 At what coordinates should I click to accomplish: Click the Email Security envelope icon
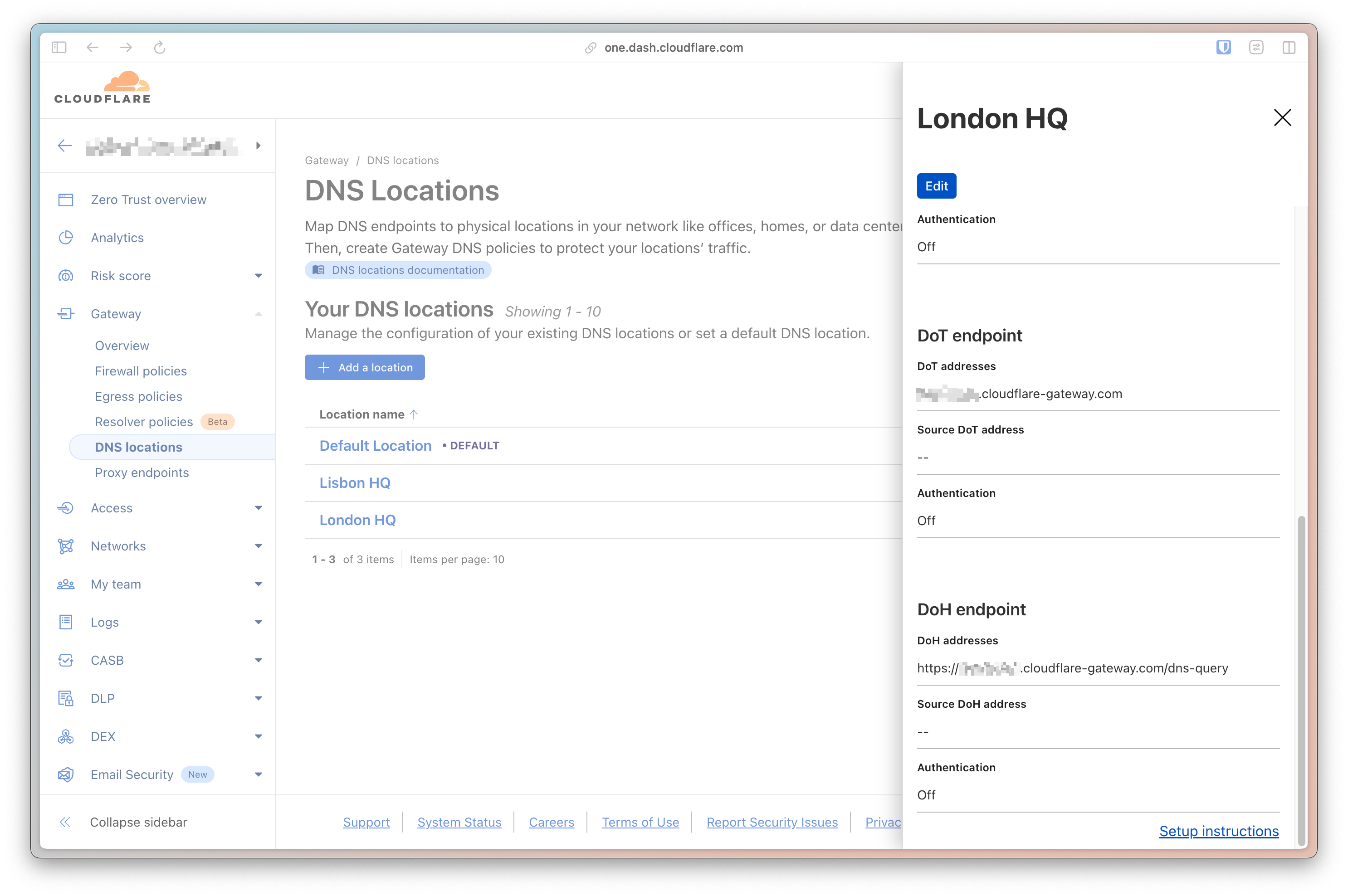click(x=66, y=775)
